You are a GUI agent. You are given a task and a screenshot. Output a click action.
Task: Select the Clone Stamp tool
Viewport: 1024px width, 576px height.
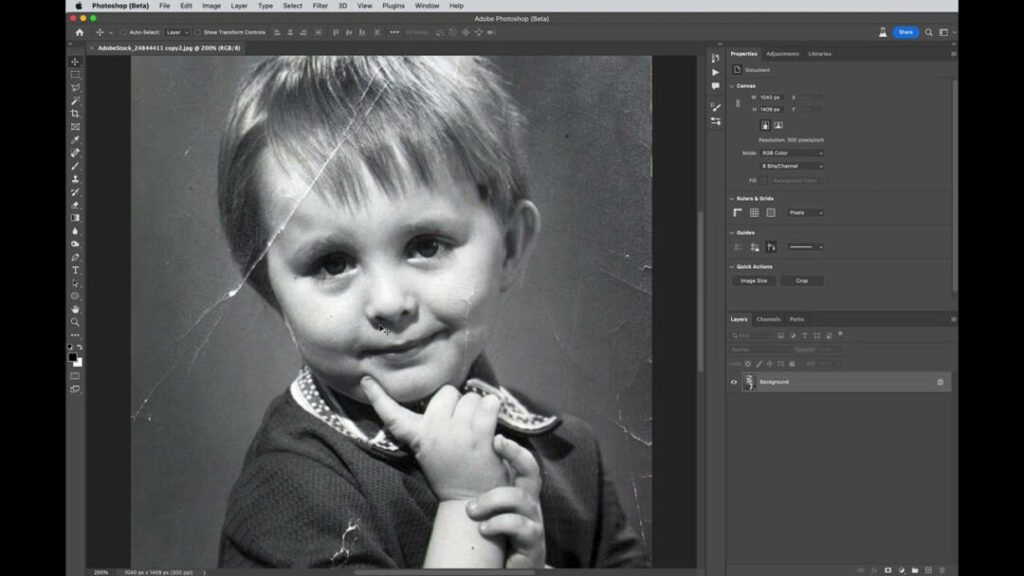pyautogui.click(x=75, y=179)
